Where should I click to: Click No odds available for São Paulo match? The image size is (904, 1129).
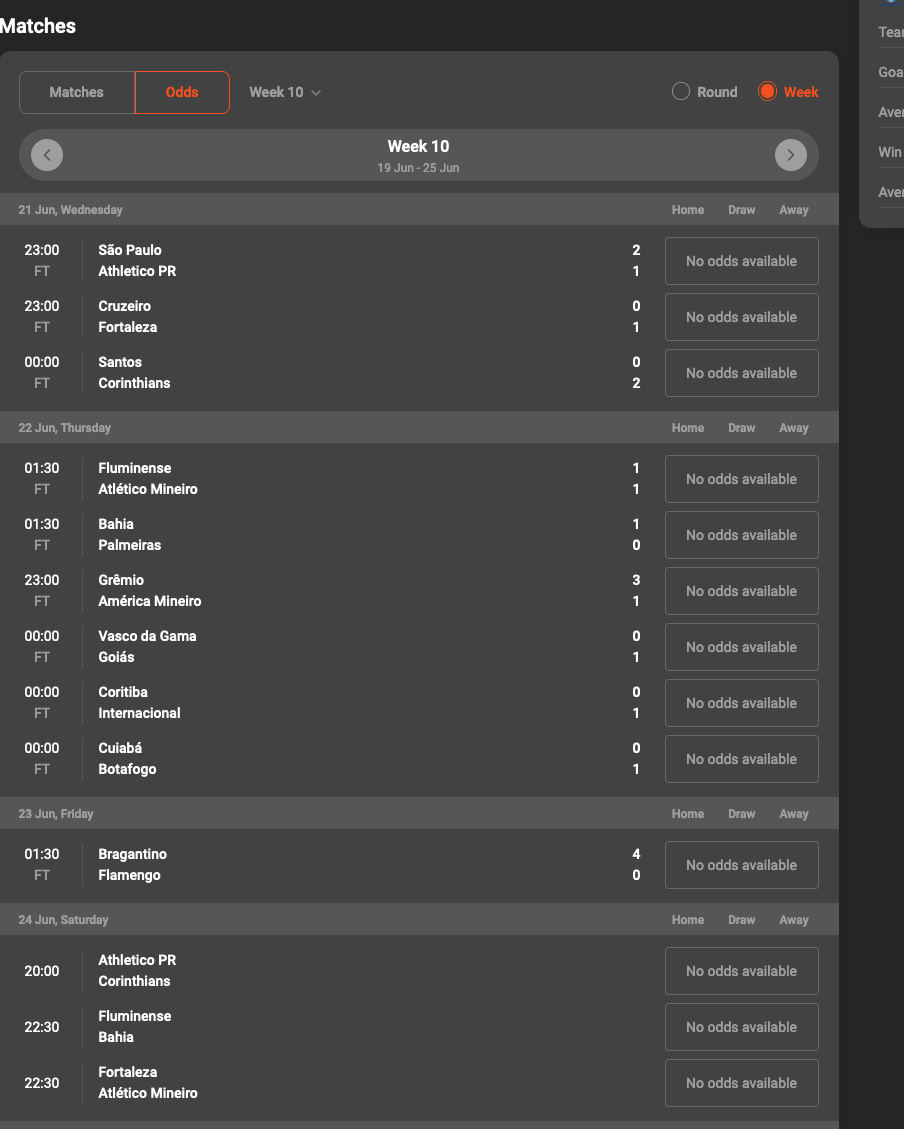[741, 261]
